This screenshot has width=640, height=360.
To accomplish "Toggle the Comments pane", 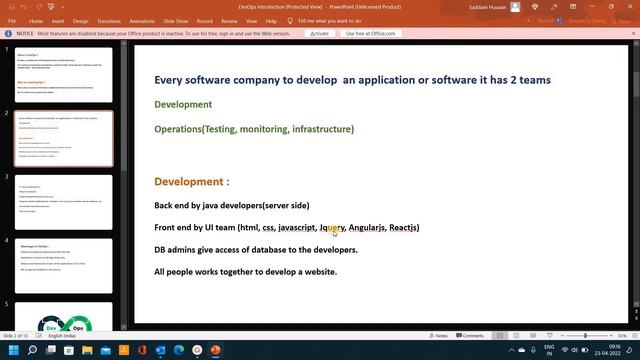I will click(x=470, y=336).
